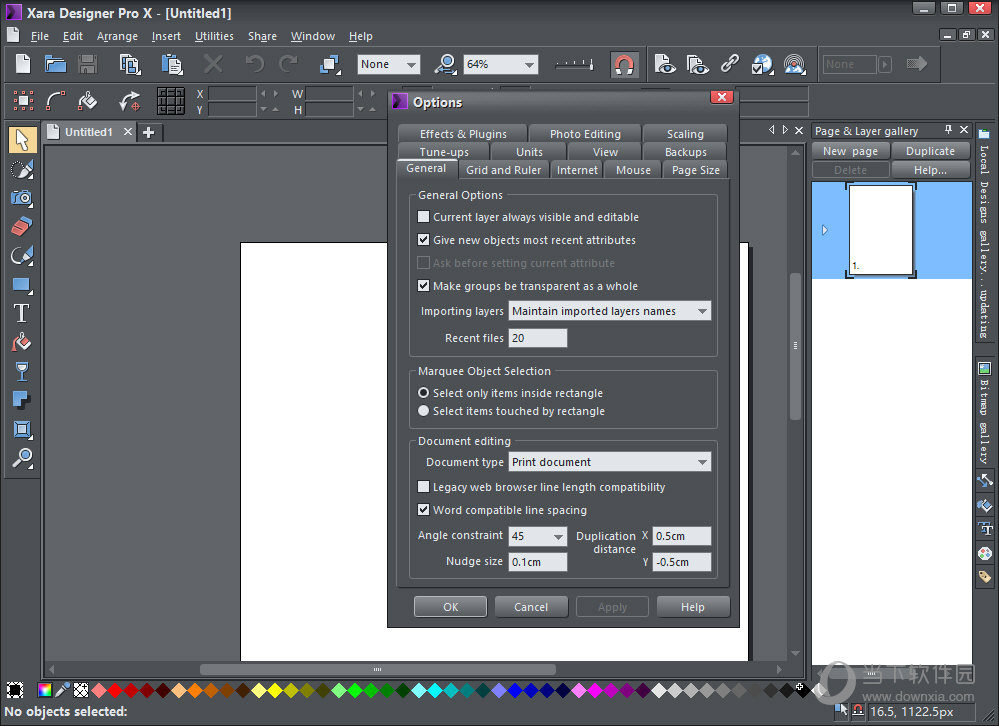
Task: Open the Importing layers dropdown
Action: click(610, 311)
